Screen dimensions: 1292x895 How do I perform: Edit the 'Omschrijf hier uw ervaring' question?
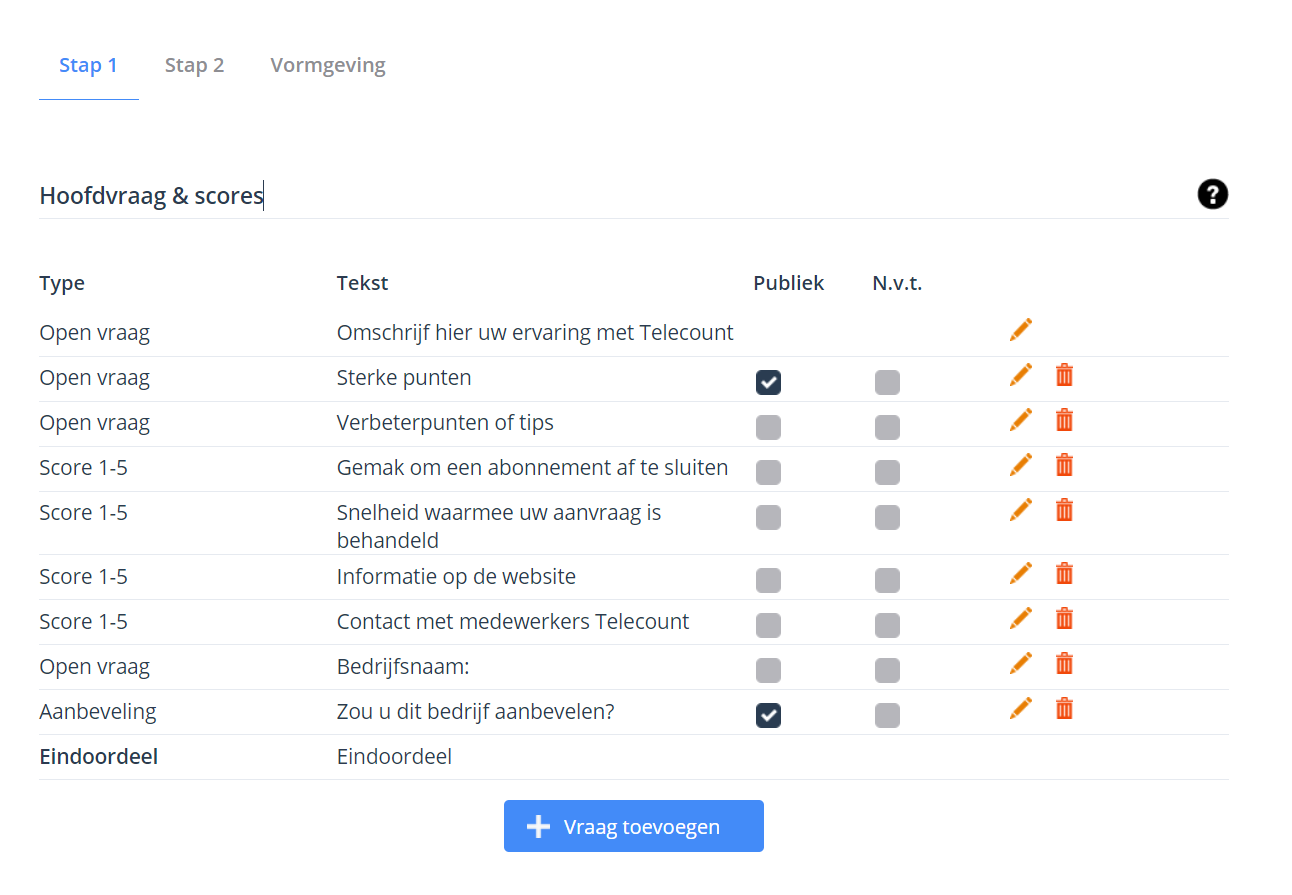coord(1020,330)
